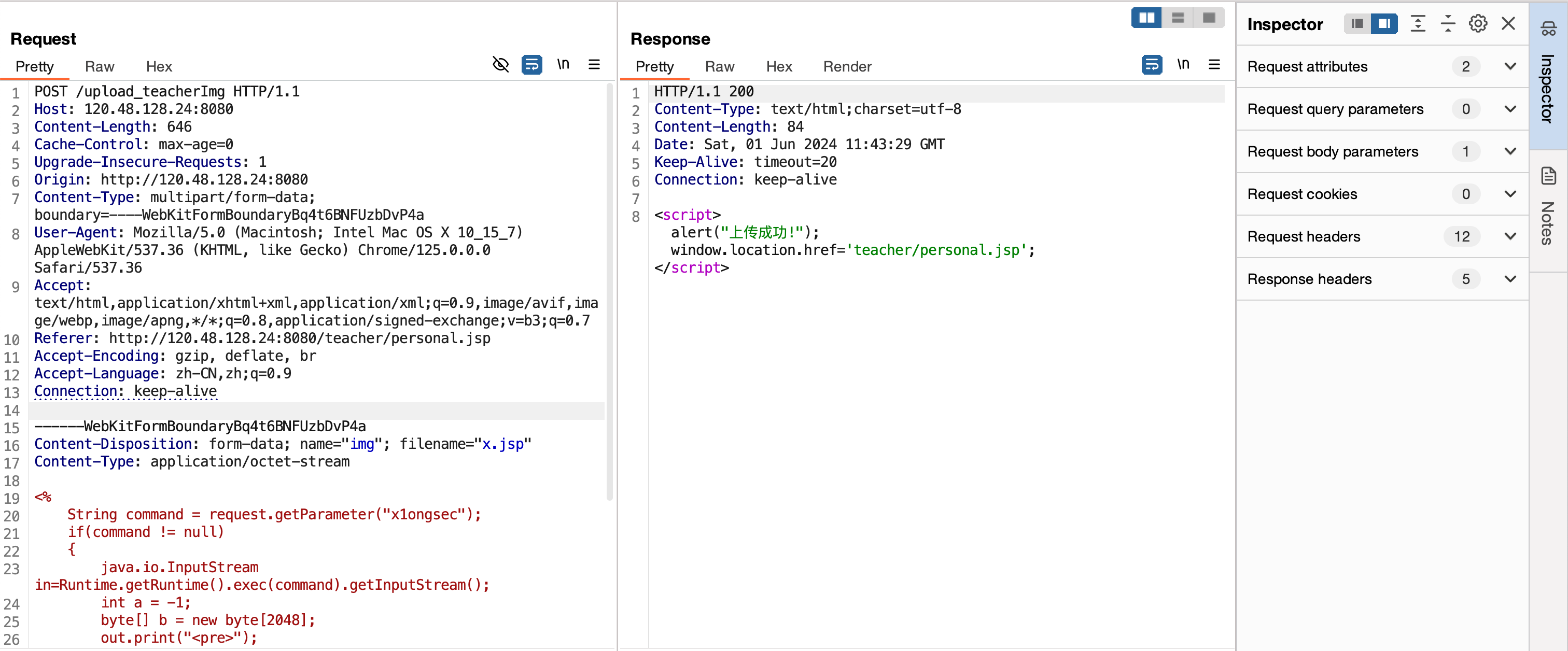Open Inspector settings gear
This screenshot has height=651, width=1568.
(x=1478, y=24)
